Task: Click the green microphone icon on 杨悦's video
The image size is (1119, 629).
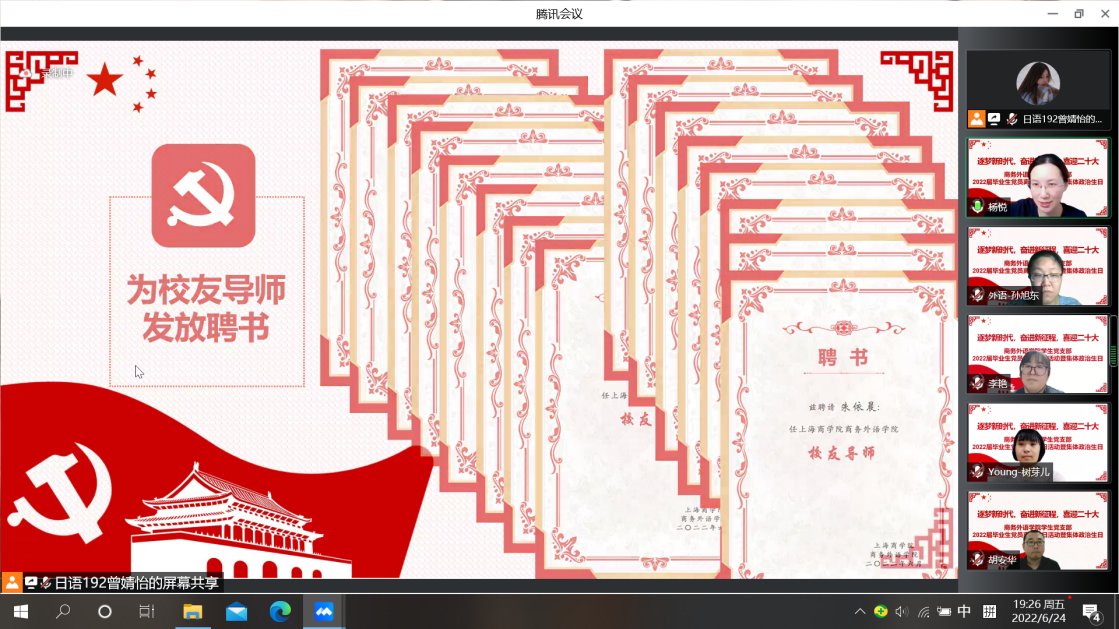Action: coord(976,204)
